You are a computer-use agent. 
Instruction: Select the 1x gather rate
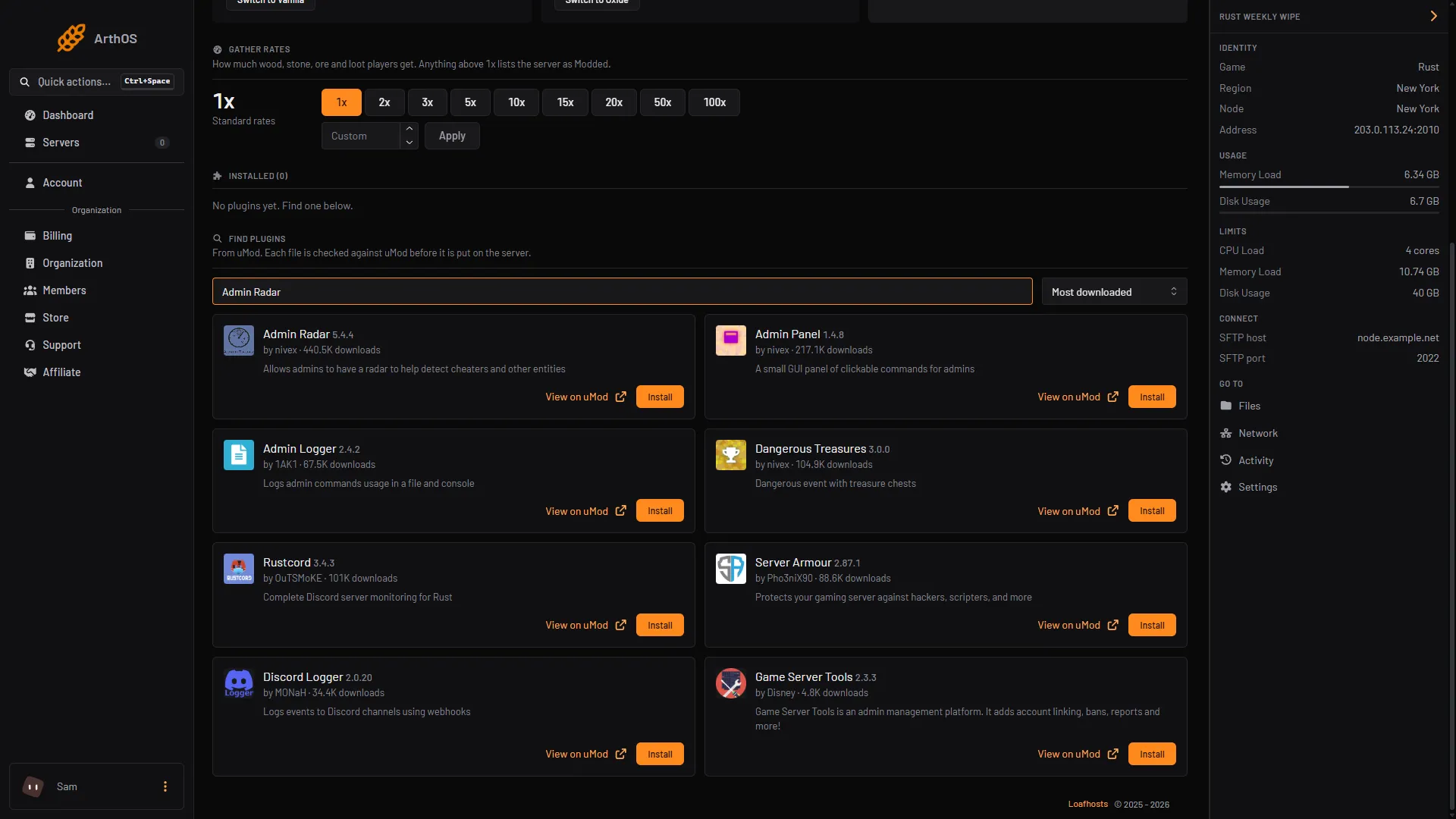click(x=341, y=102)
